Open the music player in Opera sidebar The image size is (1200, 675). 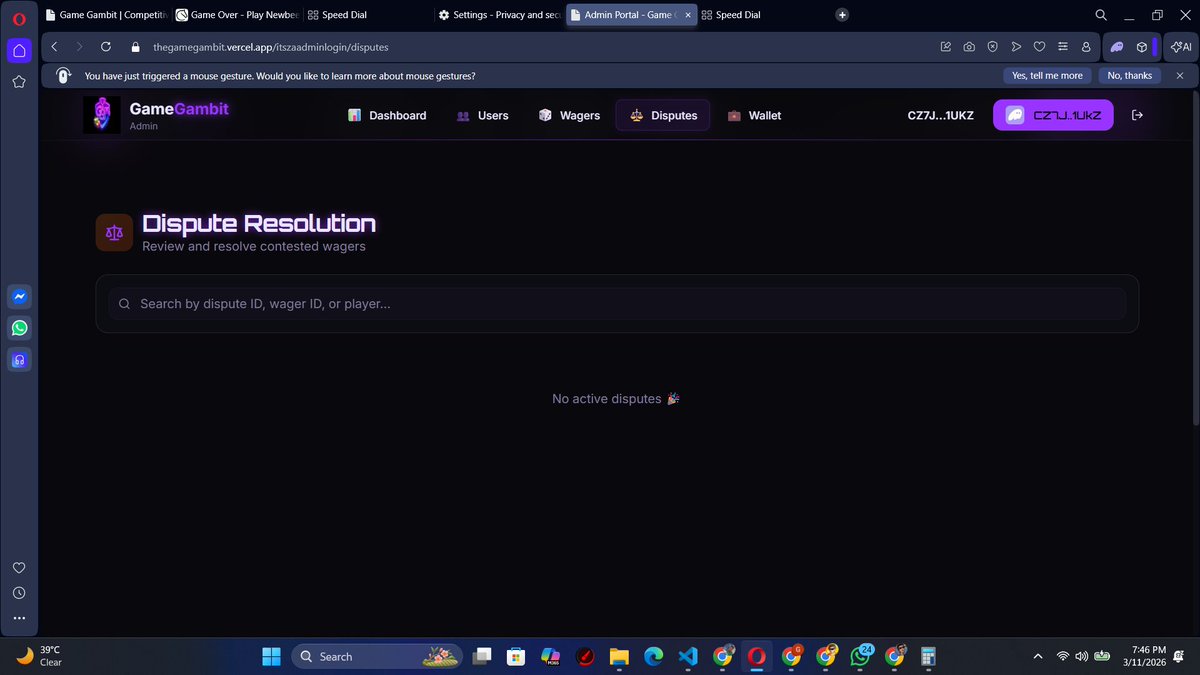pos(19,360)
